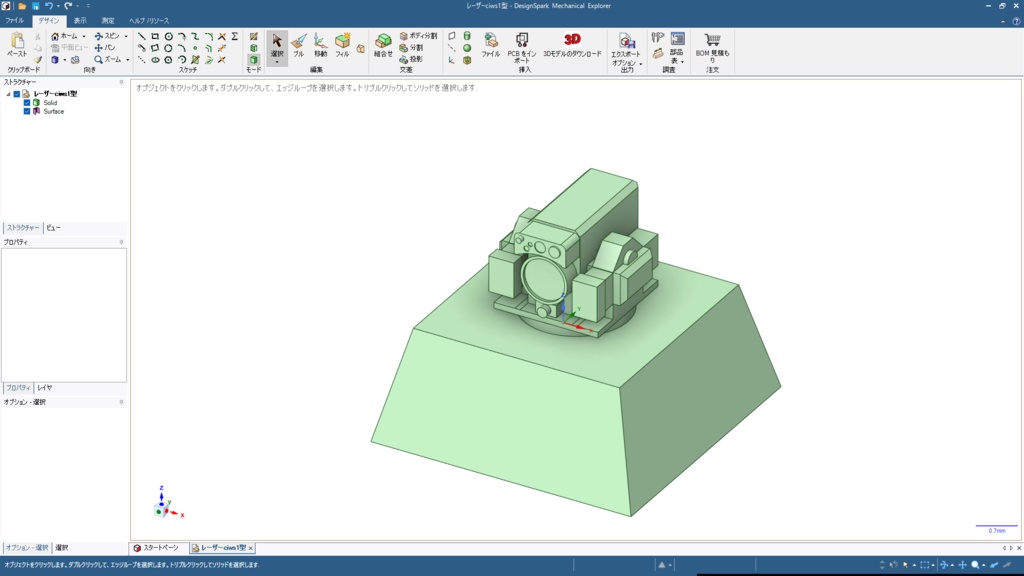1024x576 pixels.
Task: Switch to Sketch mode icon
Action: [253, 36]
